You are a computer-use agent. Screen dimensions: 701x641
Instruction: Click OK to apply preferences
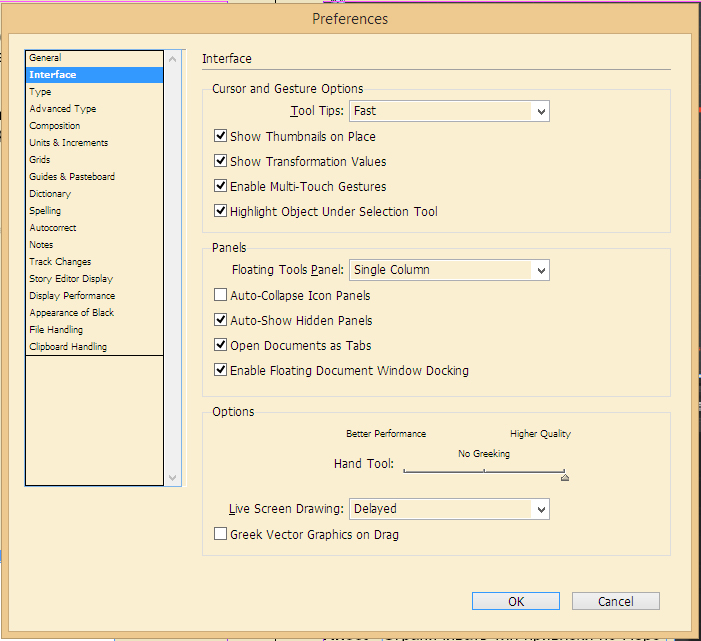pyautogui.click(x=516, y=601)
